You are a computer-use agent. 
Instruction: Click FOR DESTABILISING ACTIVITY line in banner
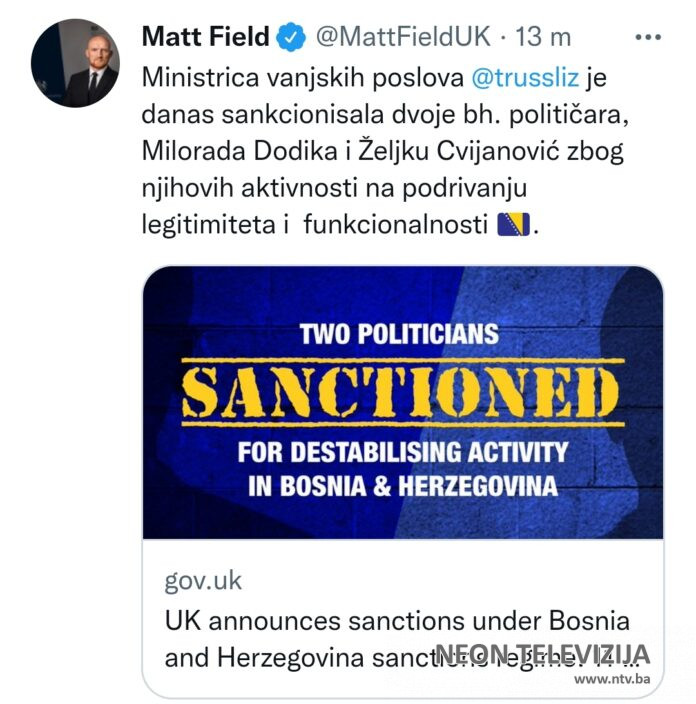click(402, 452)
